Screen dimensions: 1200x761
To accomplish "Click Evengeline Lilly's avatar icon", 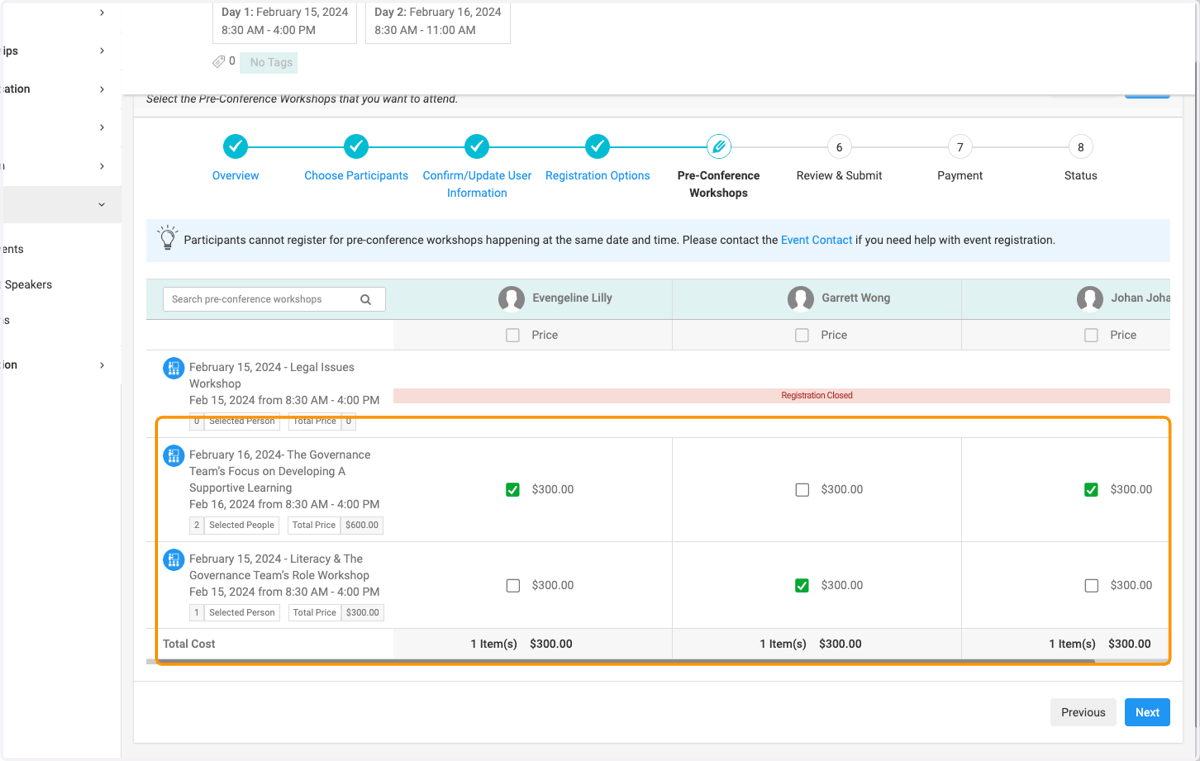I will pyautogui.click(x=511, y=298).
